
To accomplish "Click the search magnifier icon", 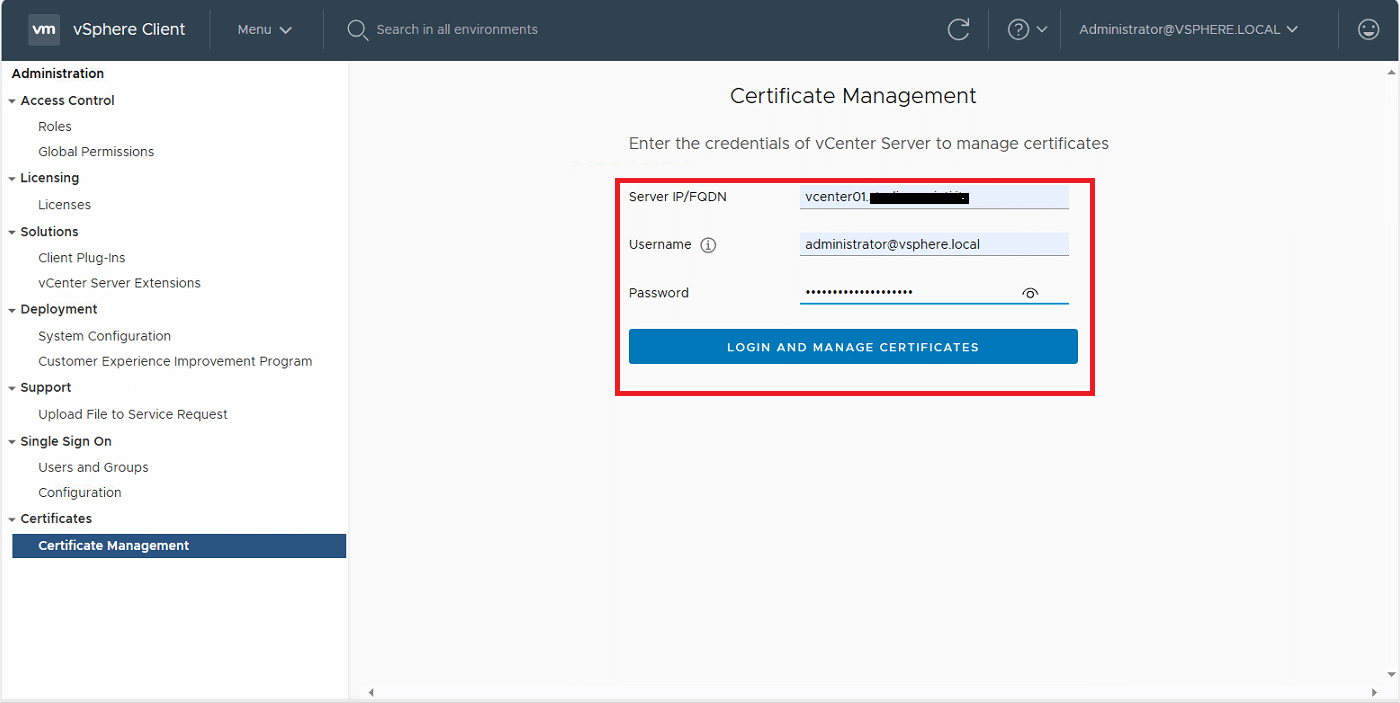I will [358, 30].
